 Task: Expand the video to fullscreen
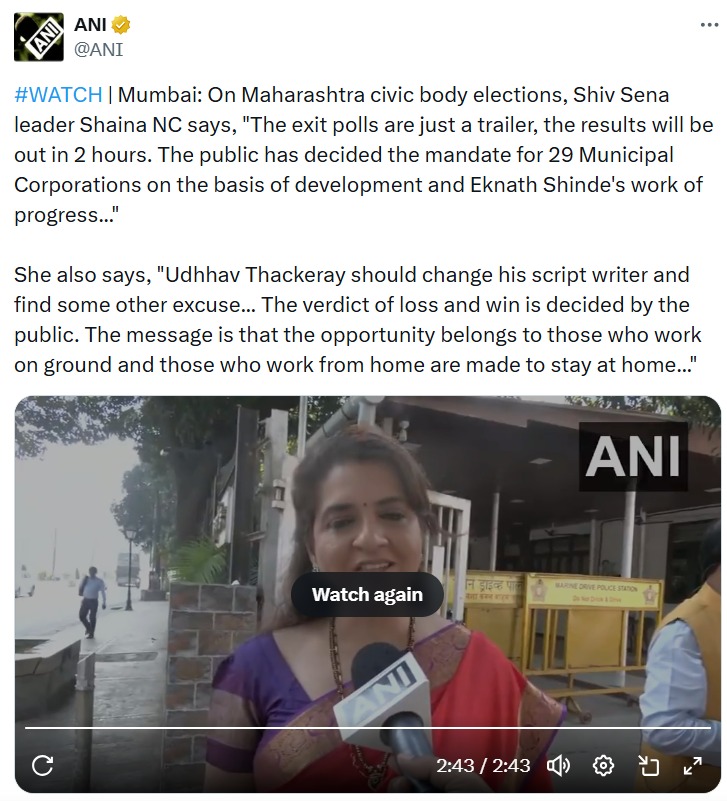693,765
